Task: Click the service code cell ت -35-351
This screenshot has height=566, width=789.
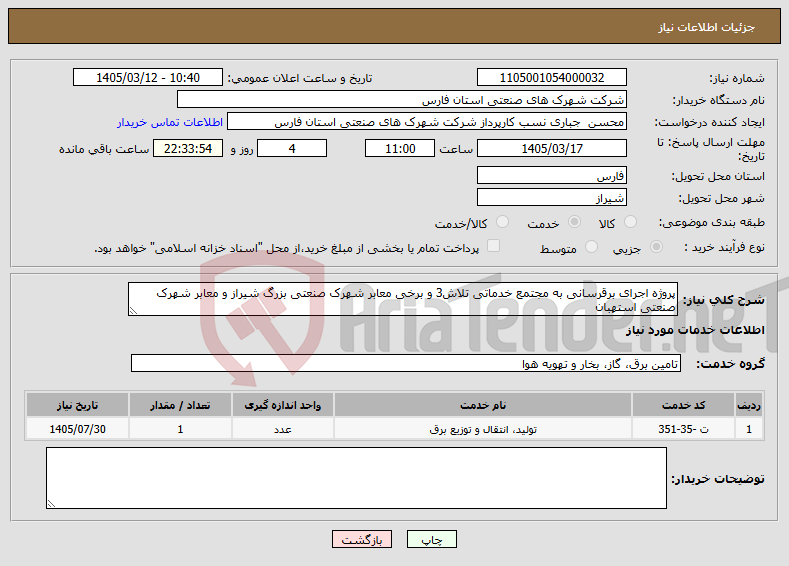Action: pos(683,429)
